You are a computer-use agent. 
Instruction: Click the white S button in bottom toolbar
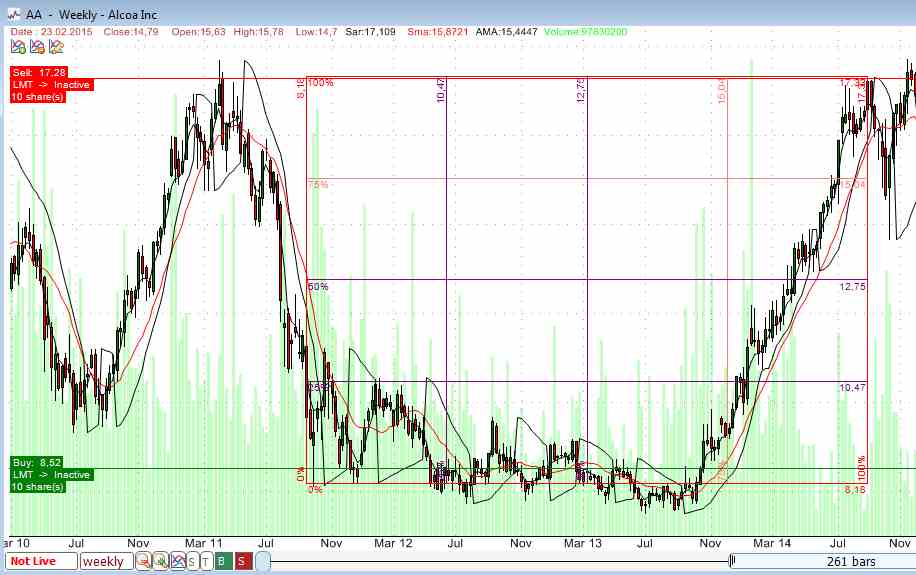point(191,561)
